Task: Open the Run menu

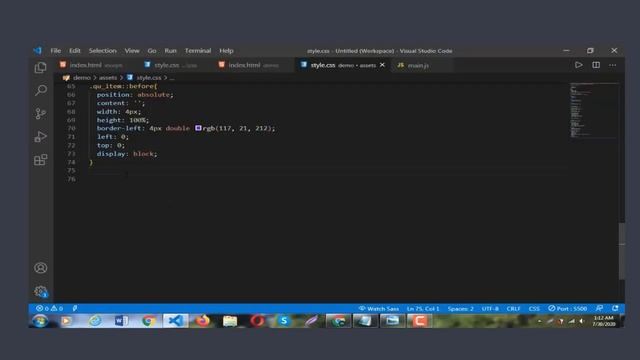Action: coord(171,51)
